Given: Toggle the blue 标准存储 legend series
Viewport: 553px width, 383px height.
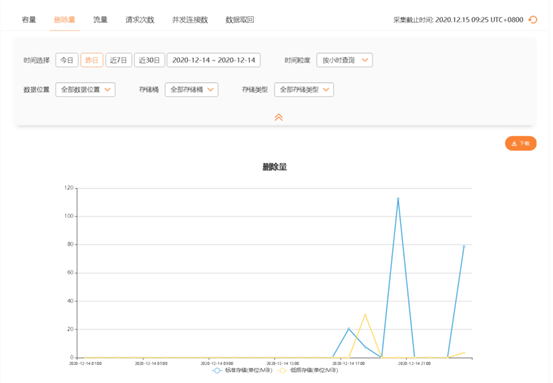Looking at the screenshot, I should click(x=242, y=370).
